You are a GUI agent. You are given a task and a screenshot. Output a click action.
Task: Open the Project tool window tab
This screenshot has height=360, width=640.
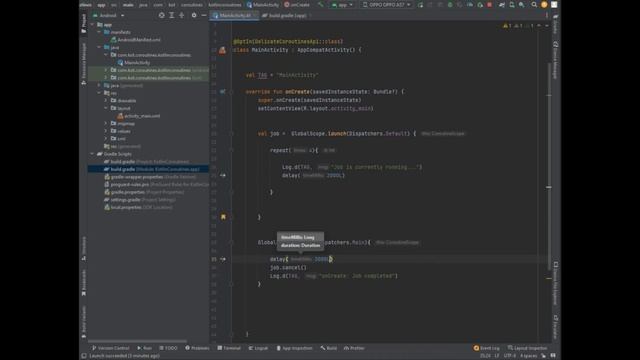84,23
